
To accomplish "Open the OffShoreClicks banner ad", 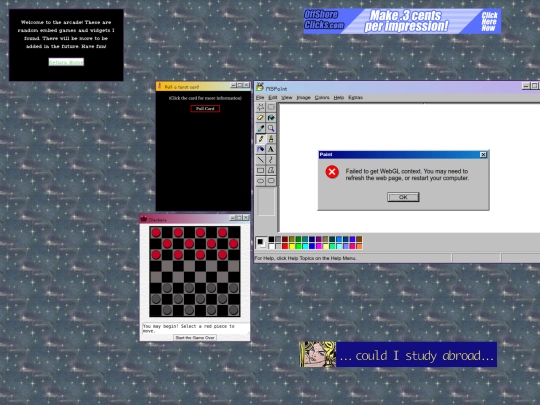I will pyautogui.click(x=402, y=21).
